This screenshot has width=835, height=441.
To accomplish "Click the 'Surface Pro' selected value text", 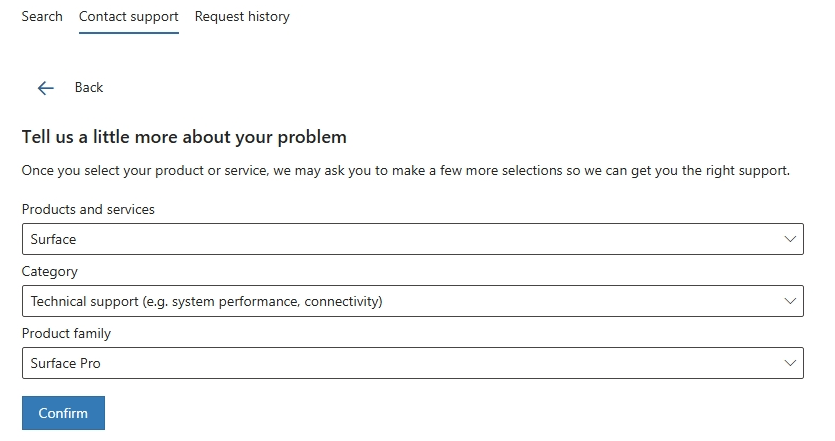I will (x=65, y=363).
